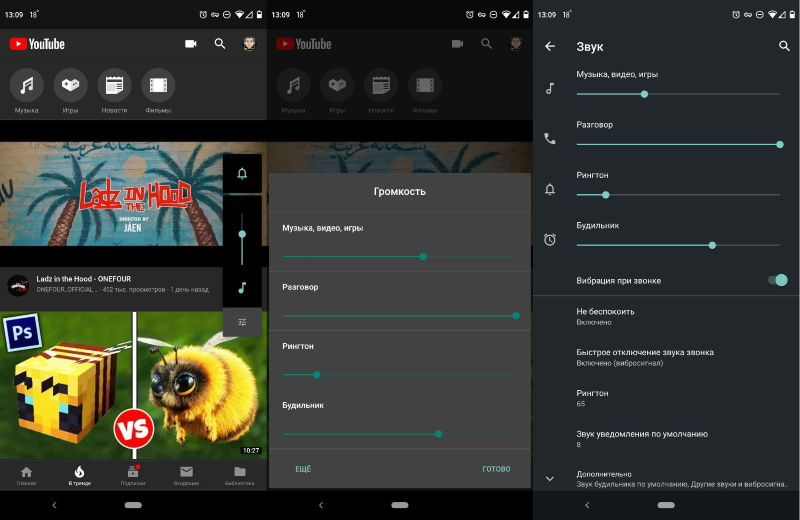Tap ГОТОВО in Громкость dialog
This screenshot has width=800, height=520.
[x=496, y=469]
